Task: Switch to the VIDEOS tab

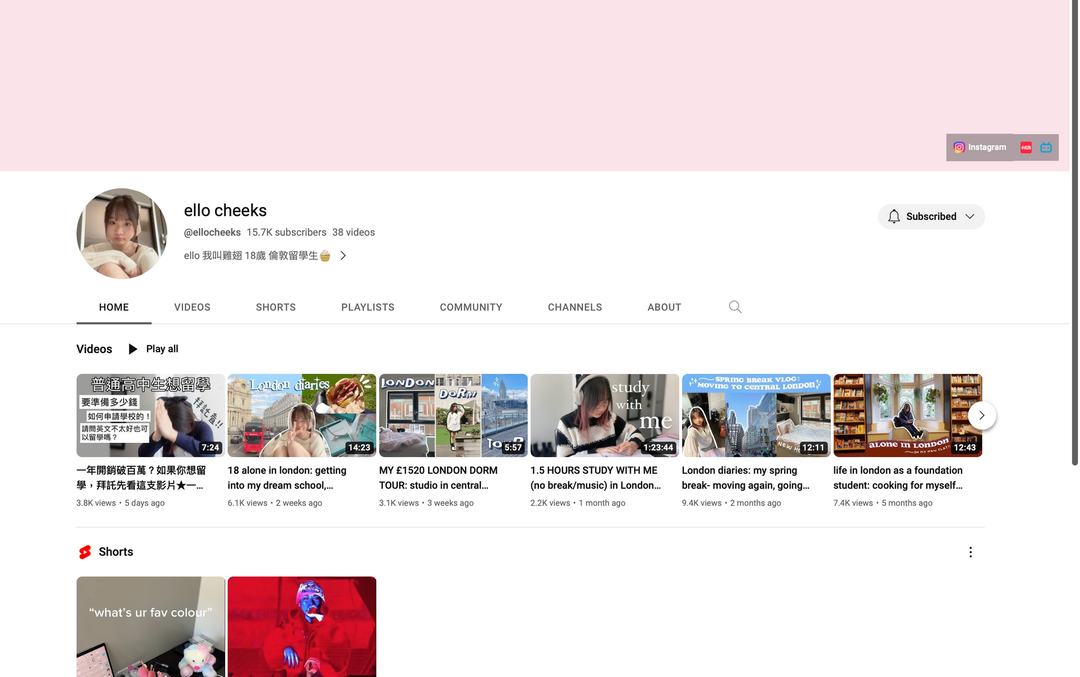Action: pyautogui.click(x=192, y=307)
